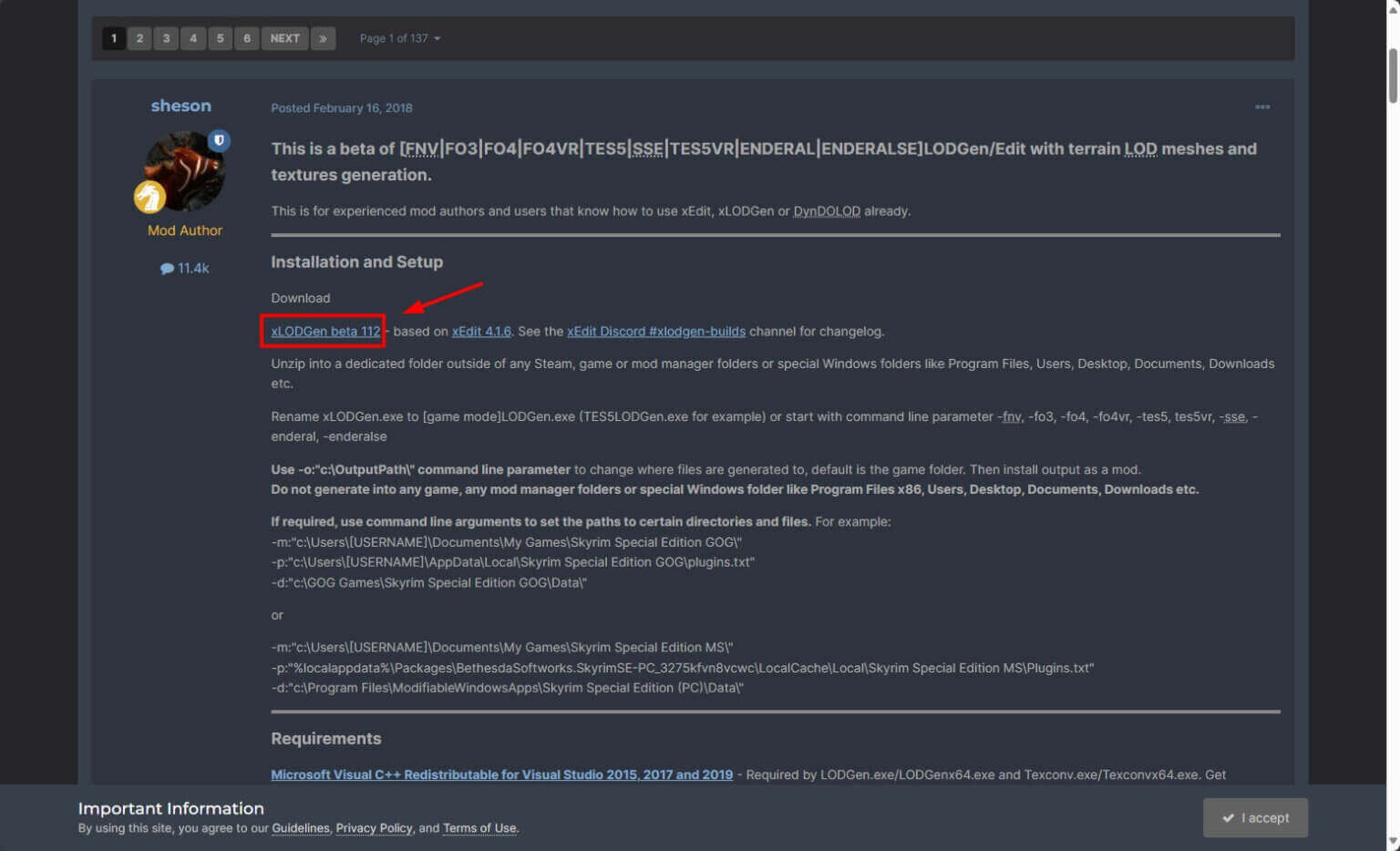Download xLODGen beta 112
The image size is (1400, 851).
325,332
